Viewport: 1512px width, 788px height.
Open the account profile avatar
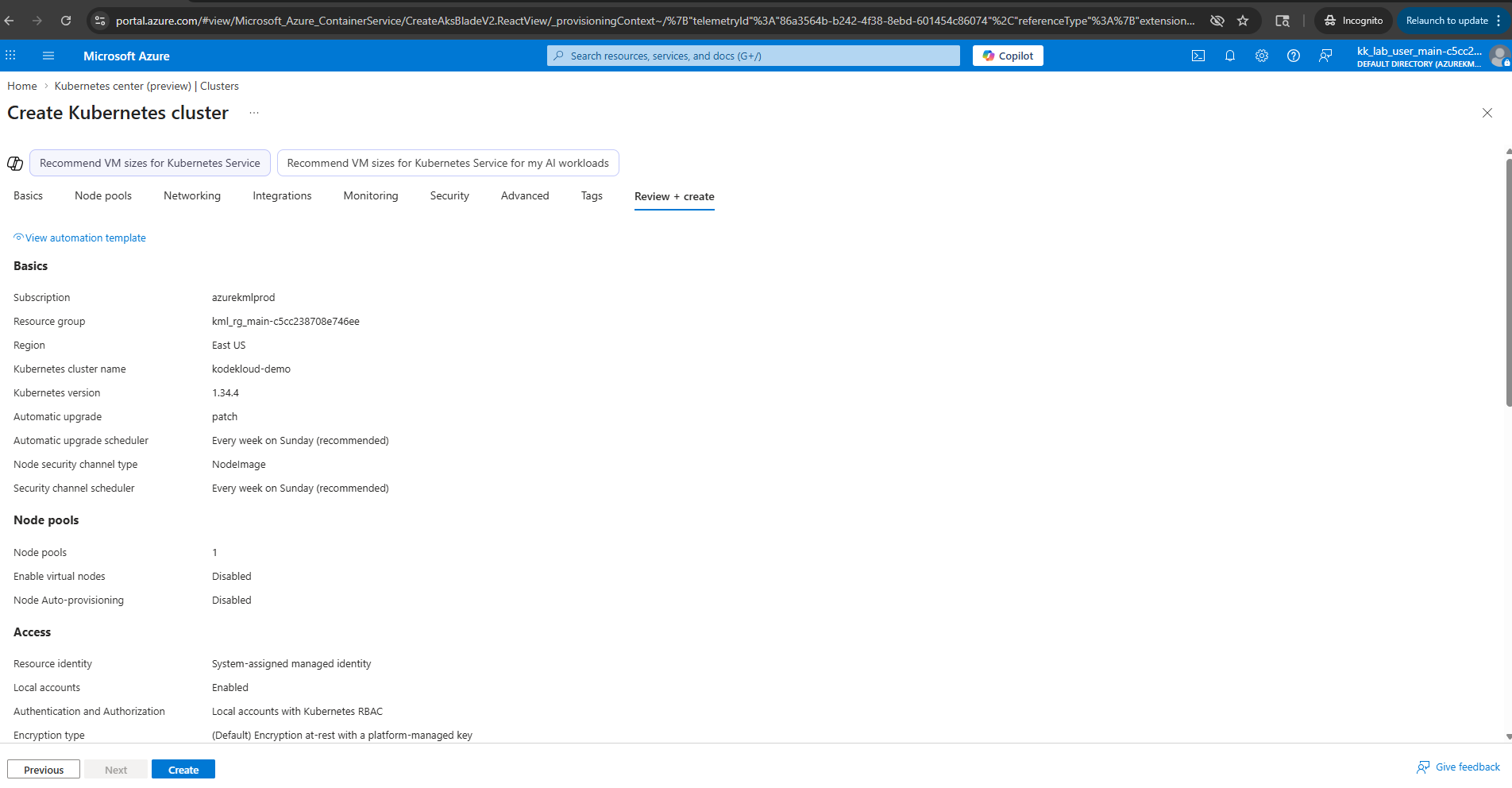pyautogui.click(x=1499, y=56)
